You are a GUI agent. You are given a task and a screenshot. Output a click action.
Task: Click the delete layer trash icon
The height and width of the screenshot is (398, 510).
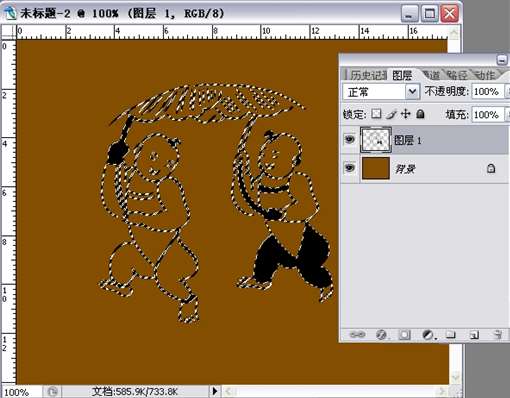(x=498, y=334)
